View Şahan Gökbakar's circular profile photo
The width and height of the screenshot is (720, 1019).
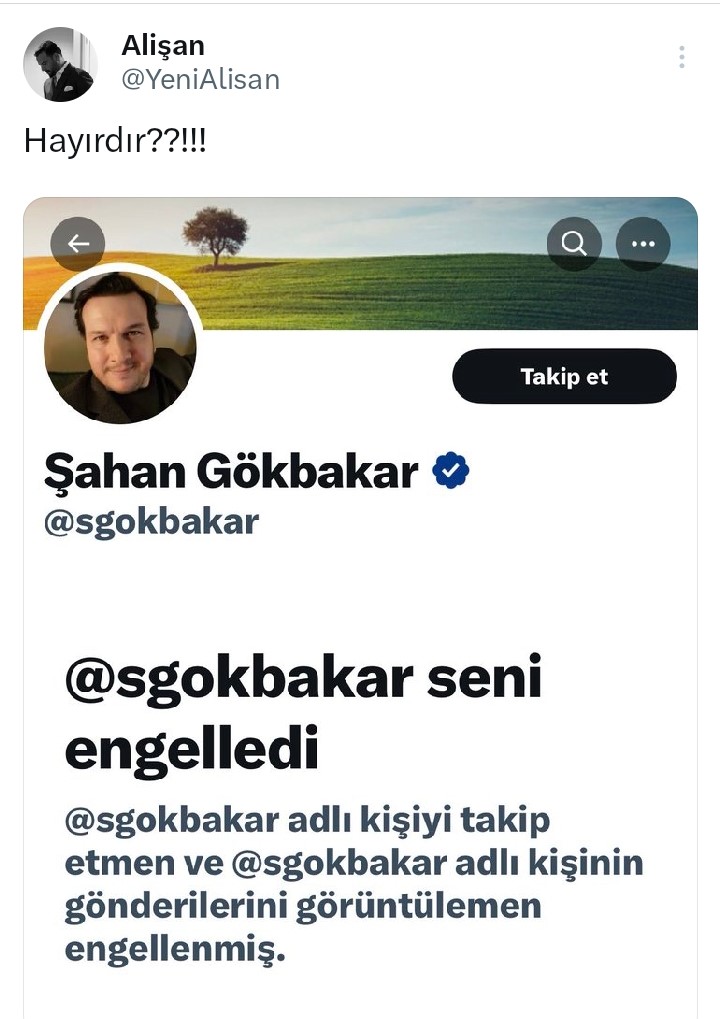coord(120,347)
